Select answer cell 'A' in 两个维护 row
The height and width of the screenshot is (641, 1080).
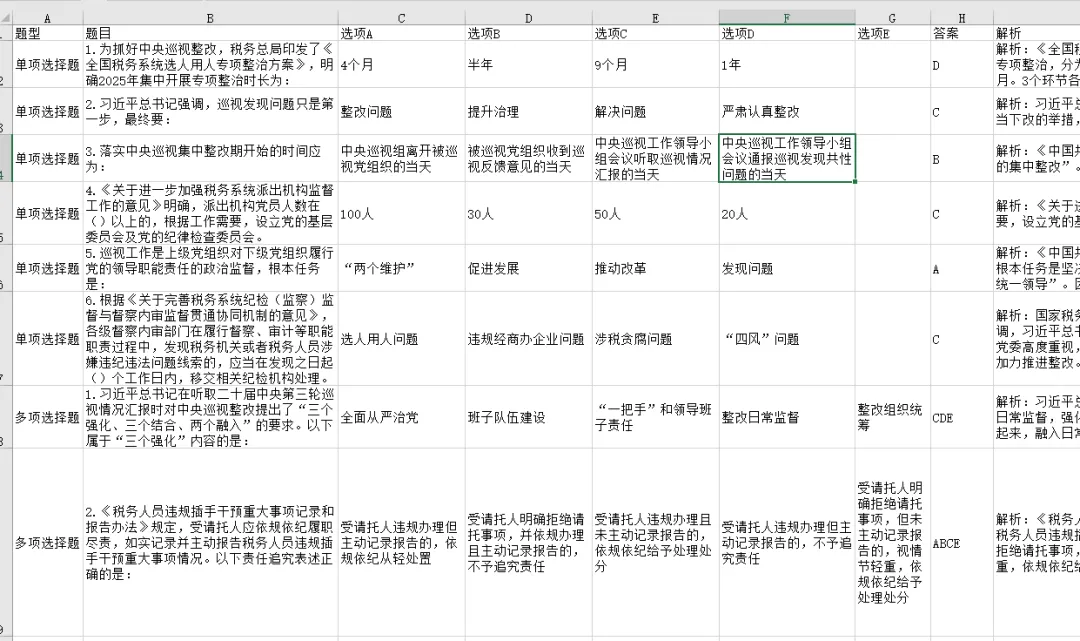tap(962, 268)
